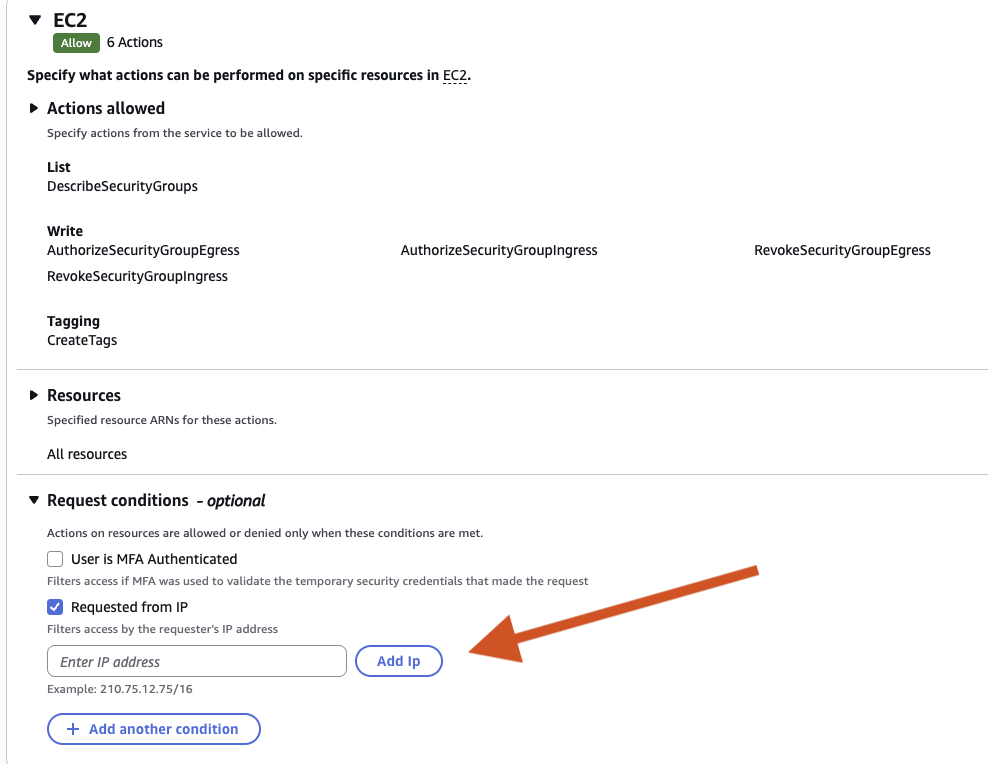The width and height of the screenshot is (988, 764).
Task: Click the CreateTags tagging action
Action: [x=82, y=340]
